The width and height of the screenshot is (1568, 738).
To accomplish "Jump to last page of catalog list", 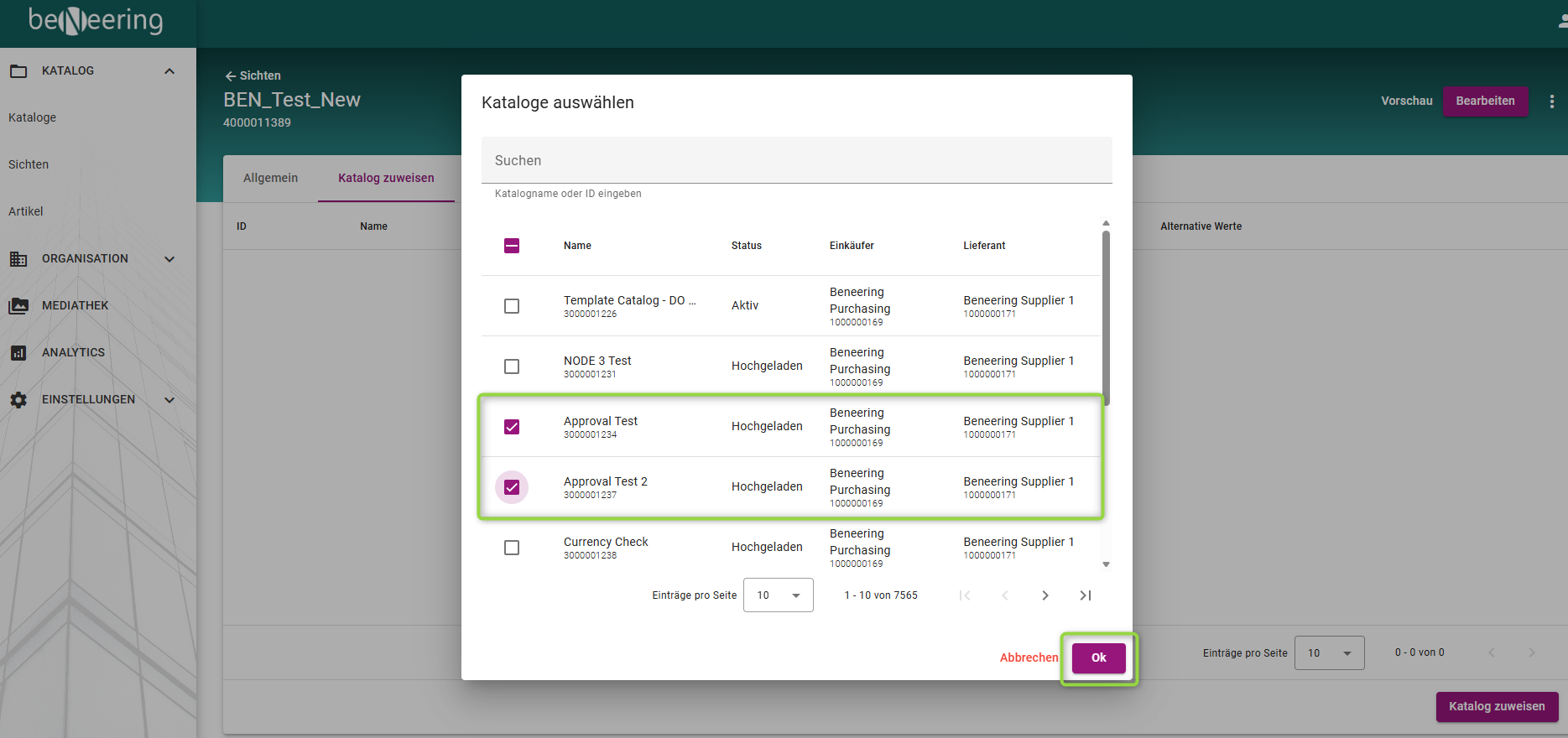I will point(1085,595).
